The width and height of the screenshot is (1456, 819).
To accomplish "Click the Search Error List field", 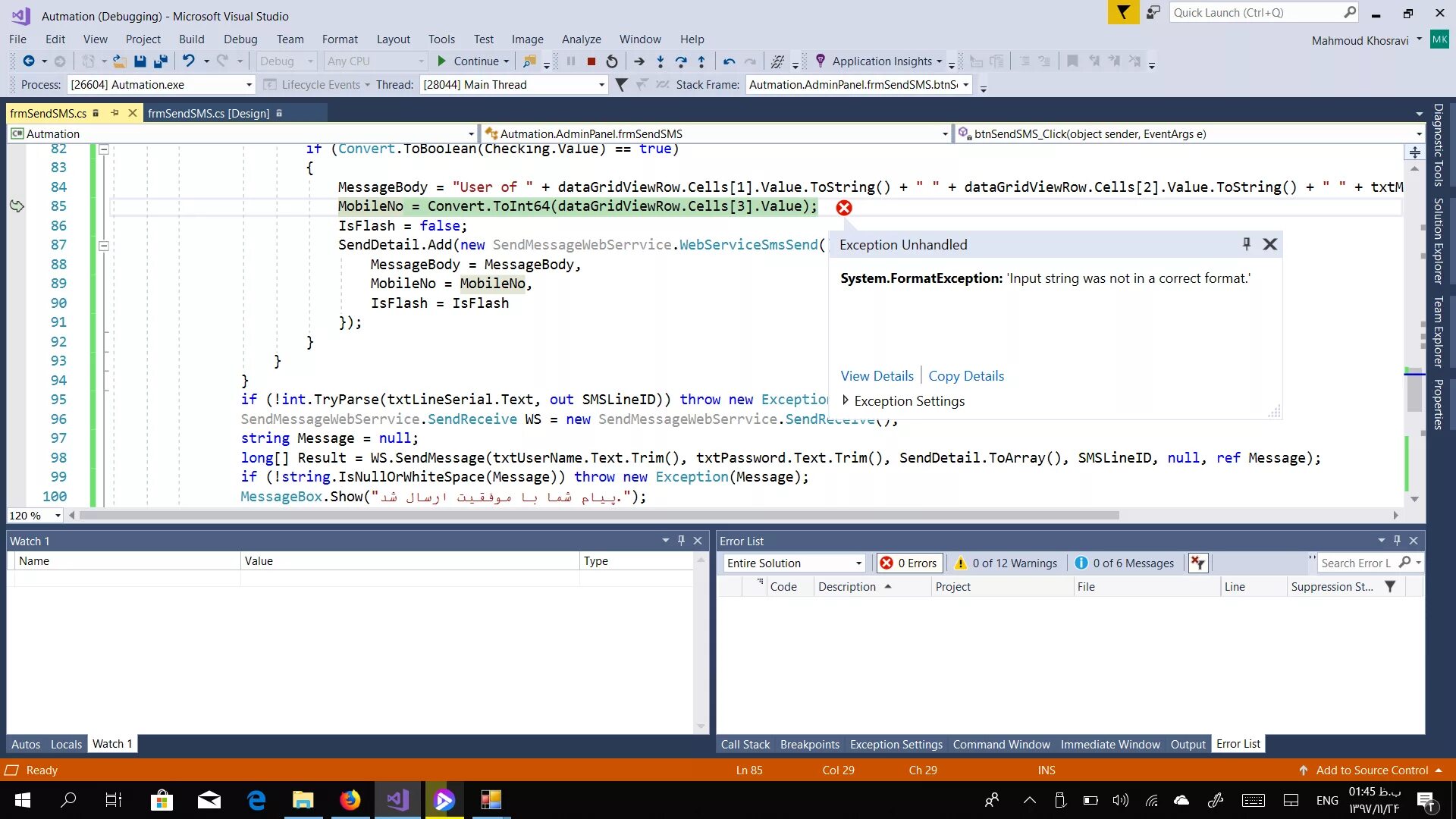I will pyautogui.click(x=1356, y=563).
